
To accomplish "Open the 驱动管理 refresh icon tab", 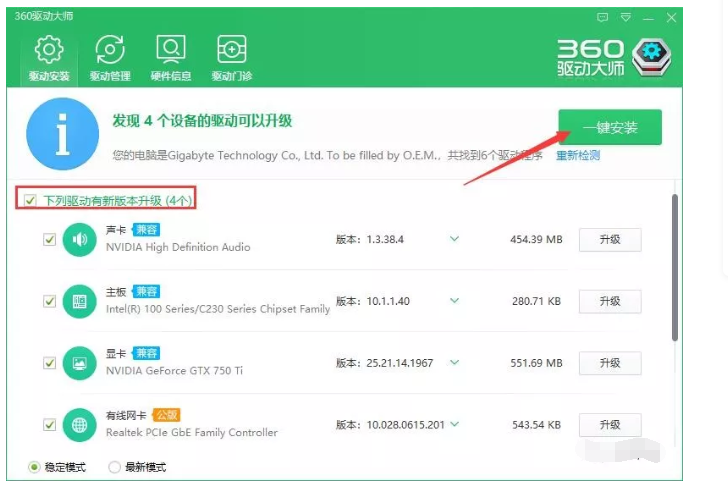I will click(110, 59).
